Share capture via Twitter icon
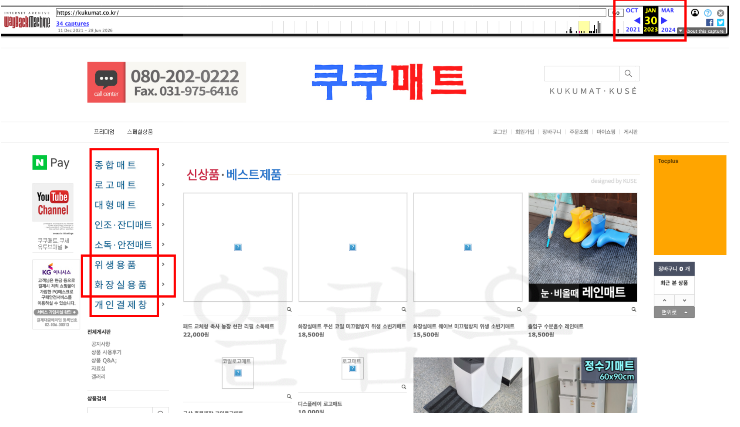This screenshot has height=427, width=740. tap(720, 22)
